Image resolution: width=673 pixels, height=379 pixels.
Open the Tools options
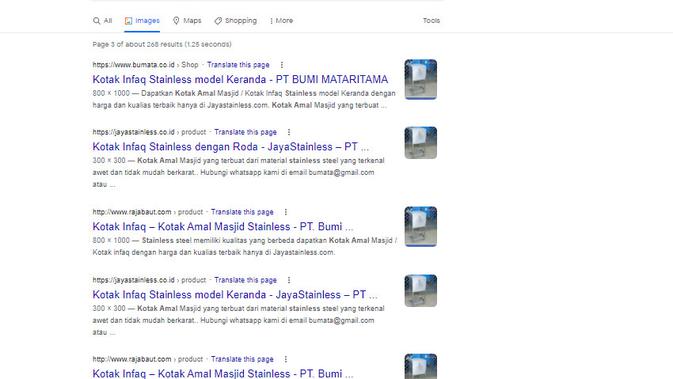(431, 21)
